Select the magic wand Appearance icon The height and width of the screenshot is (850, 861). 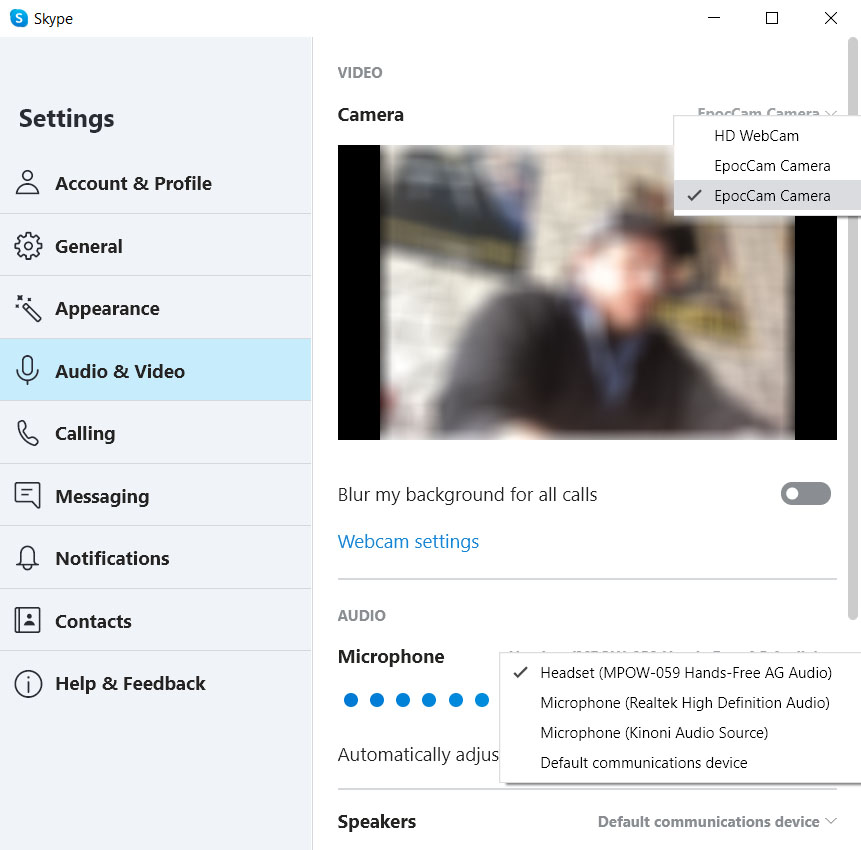point(27,308)
